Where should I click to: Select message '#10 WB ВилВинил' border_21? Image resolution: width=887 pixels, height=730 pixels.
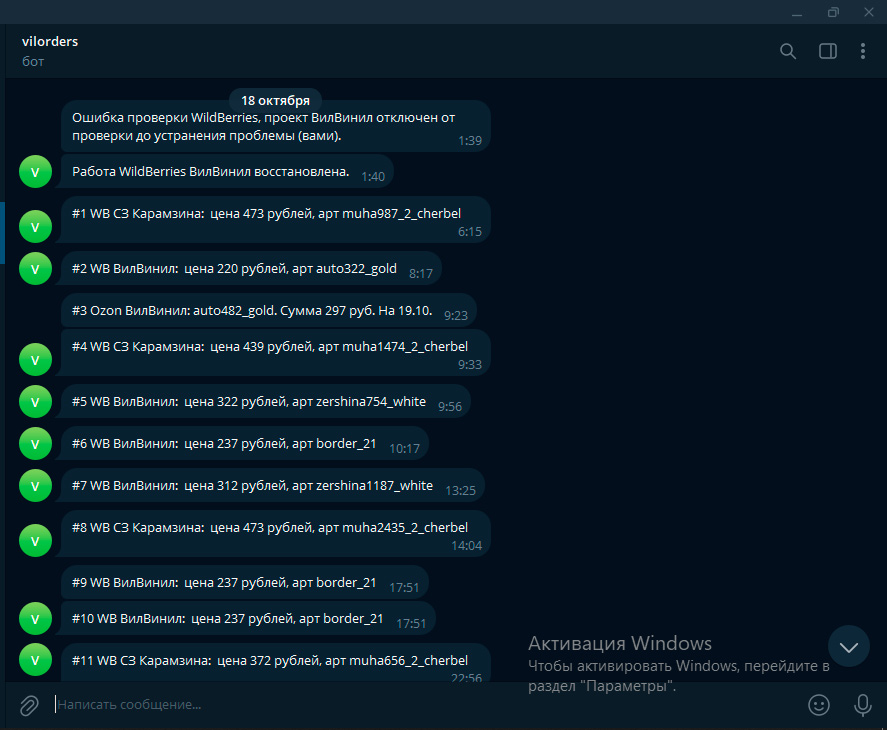pos(248,619)
